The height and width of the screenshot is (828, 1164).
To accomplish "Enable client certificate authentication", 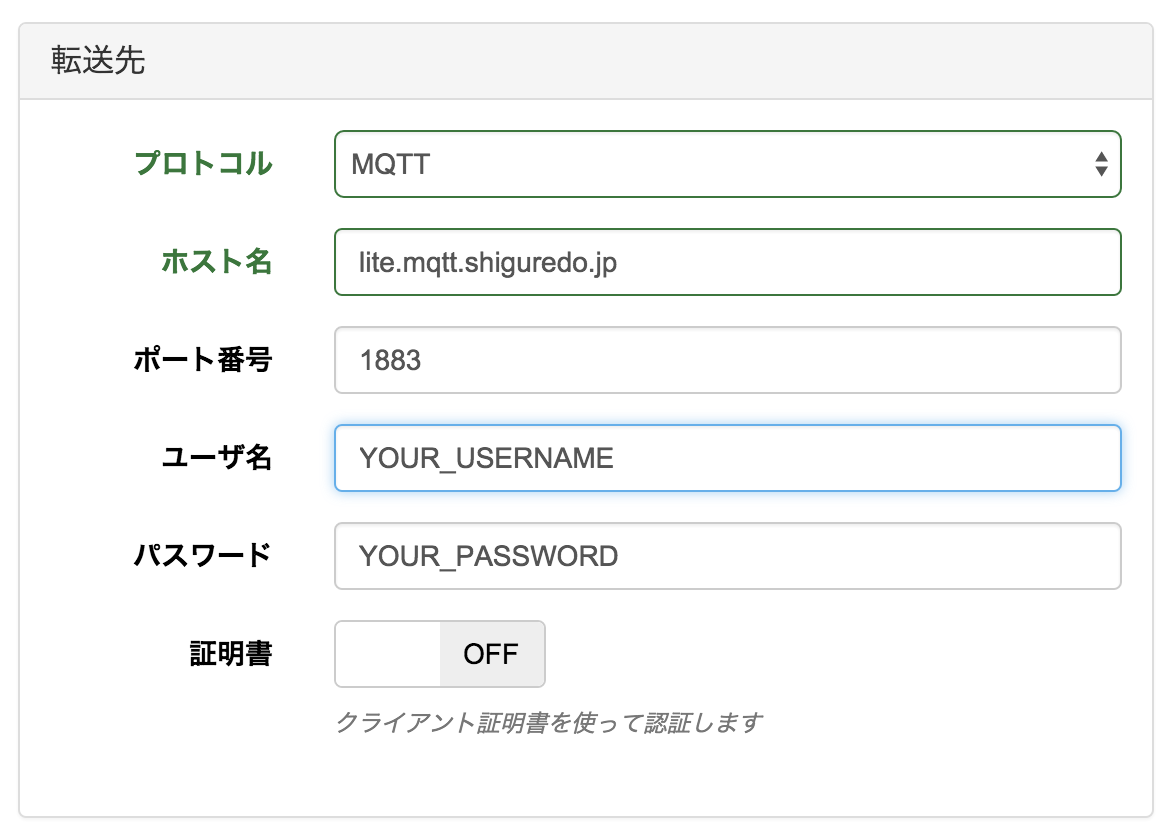I will pos(440,654).
